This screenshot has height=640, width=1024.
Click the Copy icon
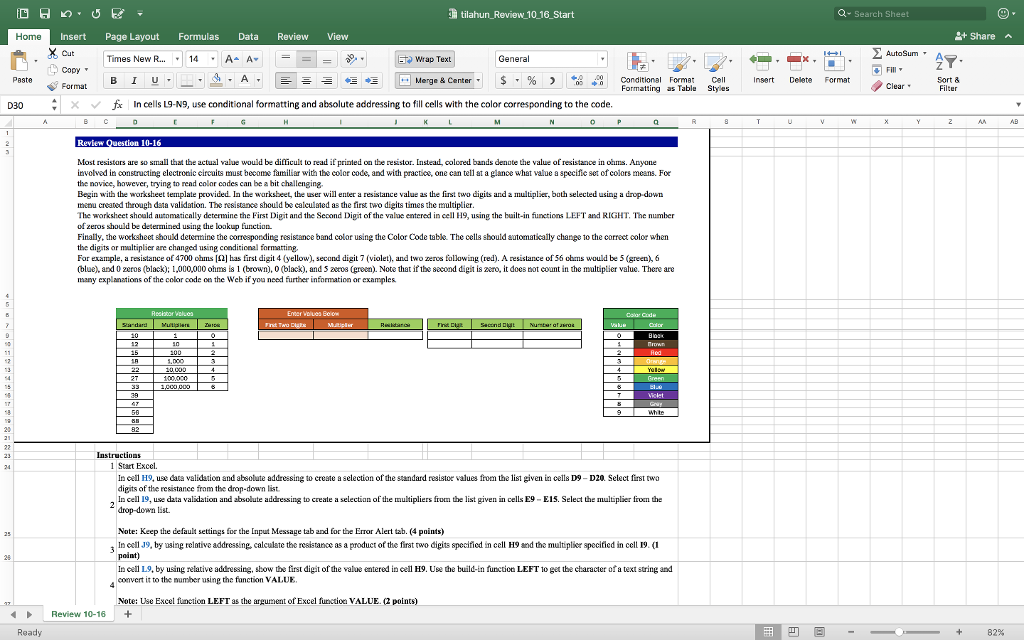coord(52,69)
